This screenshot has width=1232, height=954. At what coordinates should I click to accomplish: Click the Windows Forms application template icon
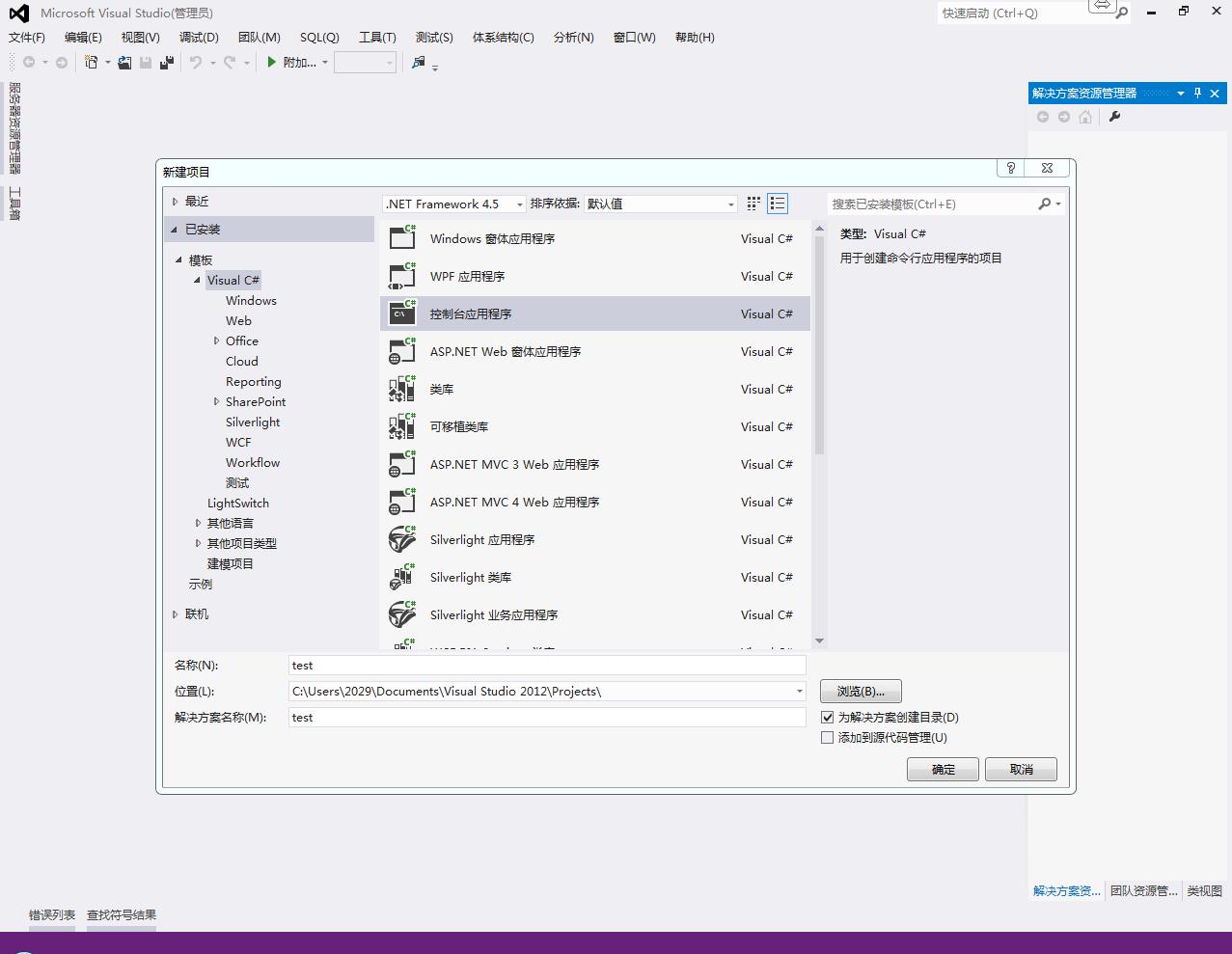401,238
